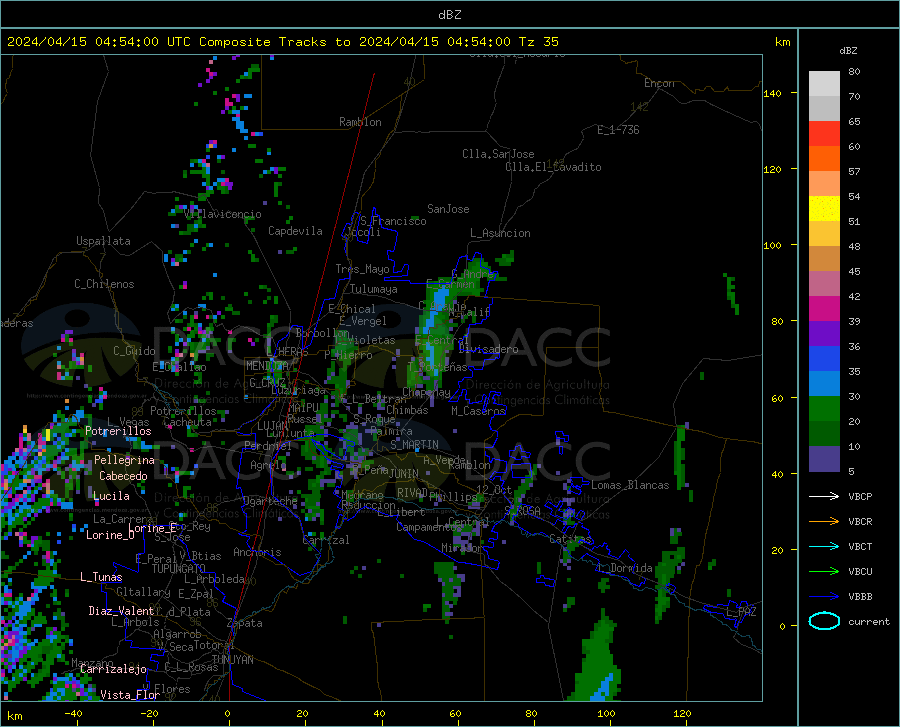Click the 'Clla.El_Cavadito' label
Image resolution: width=900 pixels, height=727 pixels.
(553, 167)
